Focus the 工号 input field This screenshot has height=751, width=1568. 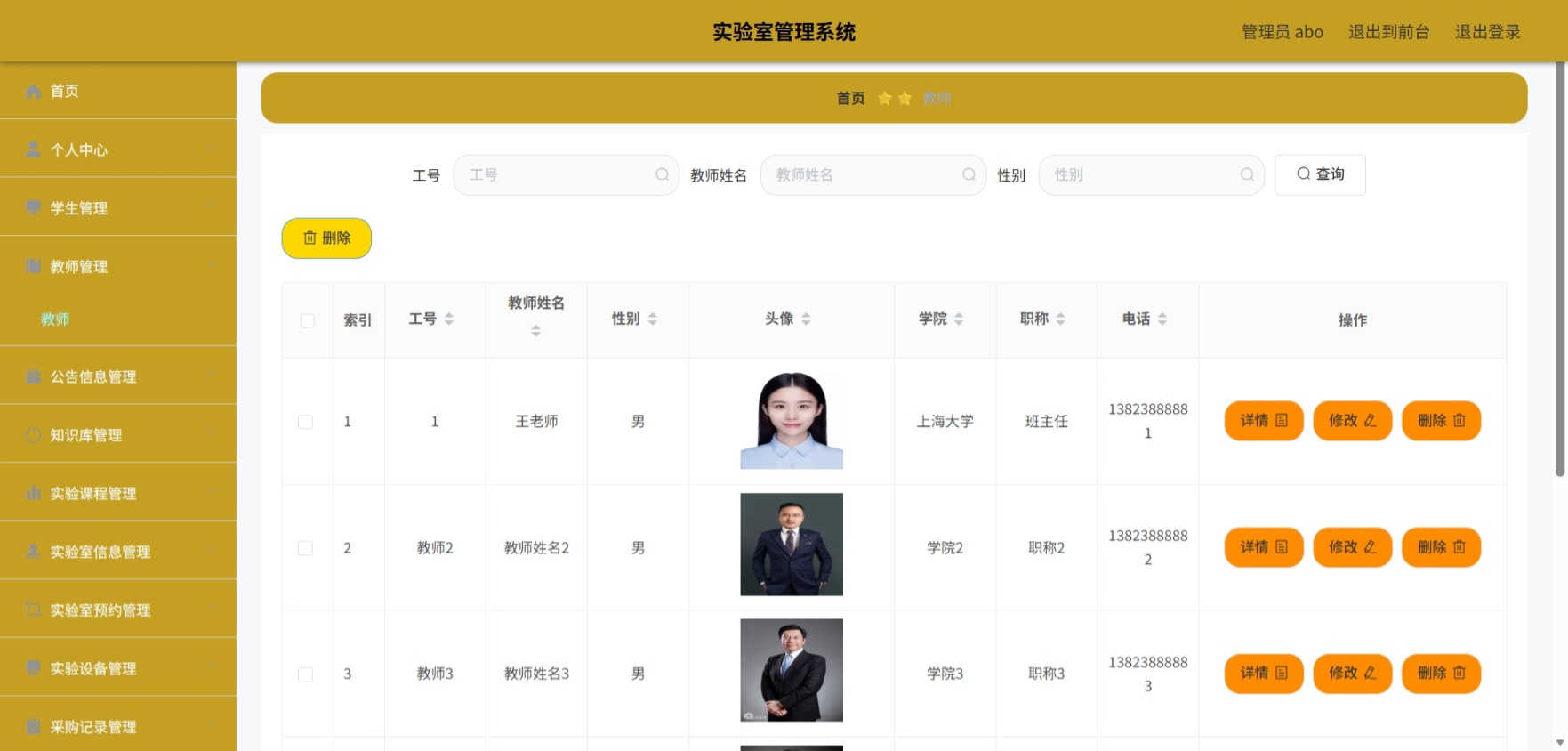[566, 174]
